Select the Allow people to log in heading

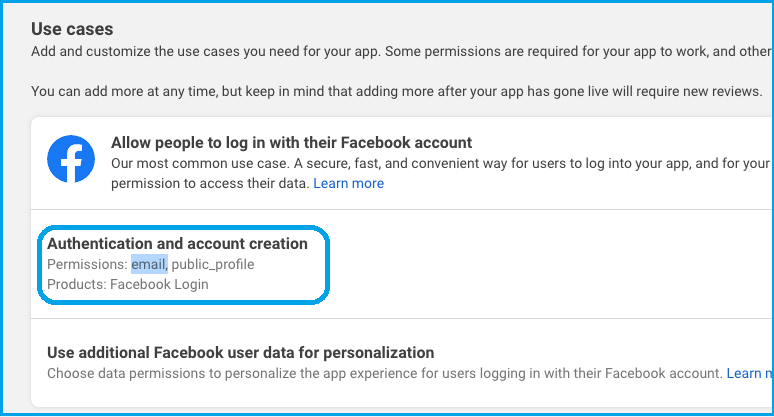click(x=291, y=143)
